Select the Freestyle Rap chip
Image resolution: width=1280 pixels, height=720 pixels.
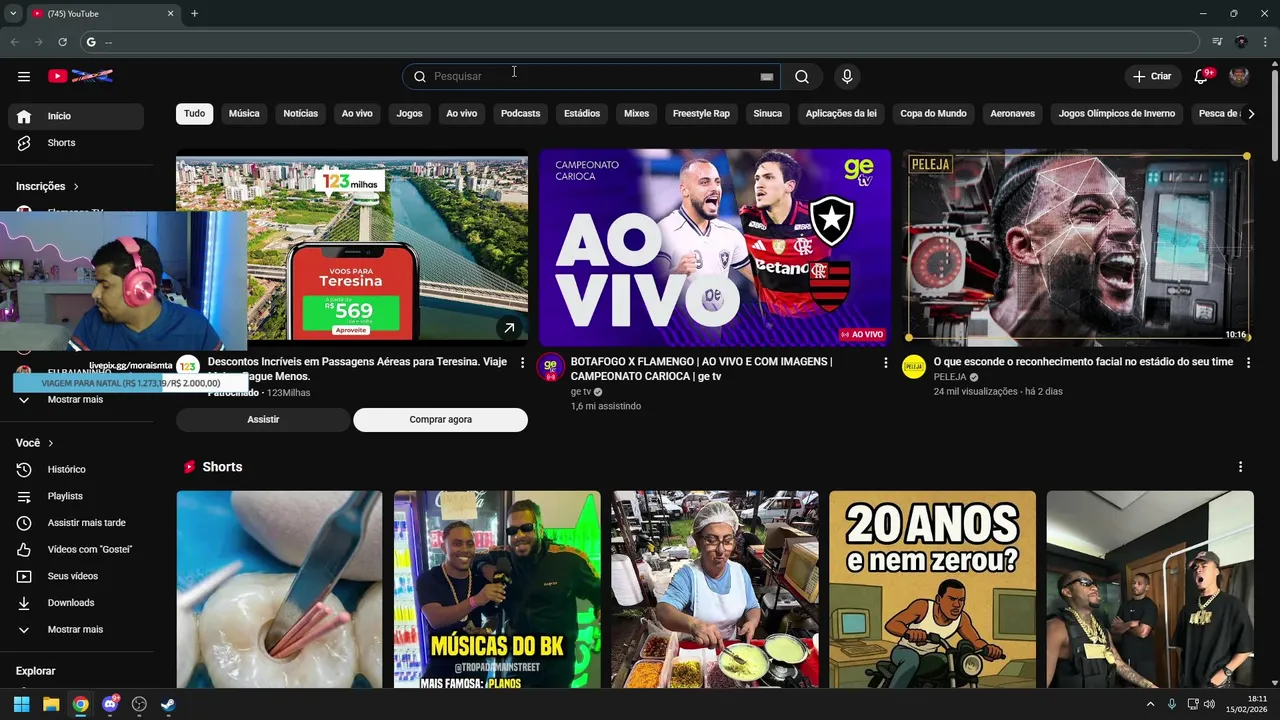(701, 113)
